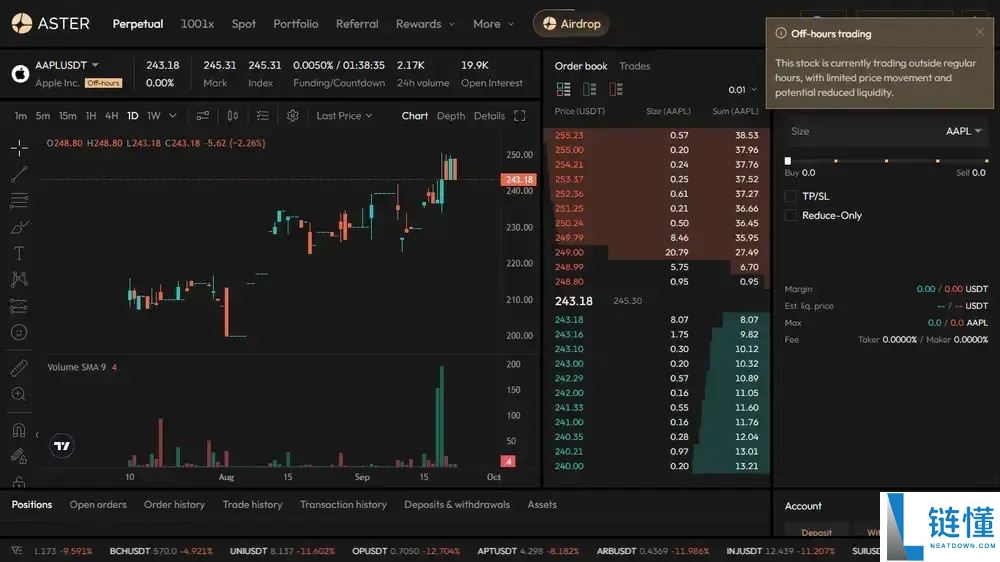Select the 4H timeframe
The width and height of the screenshot is (1000, 562).
(112, 115)
